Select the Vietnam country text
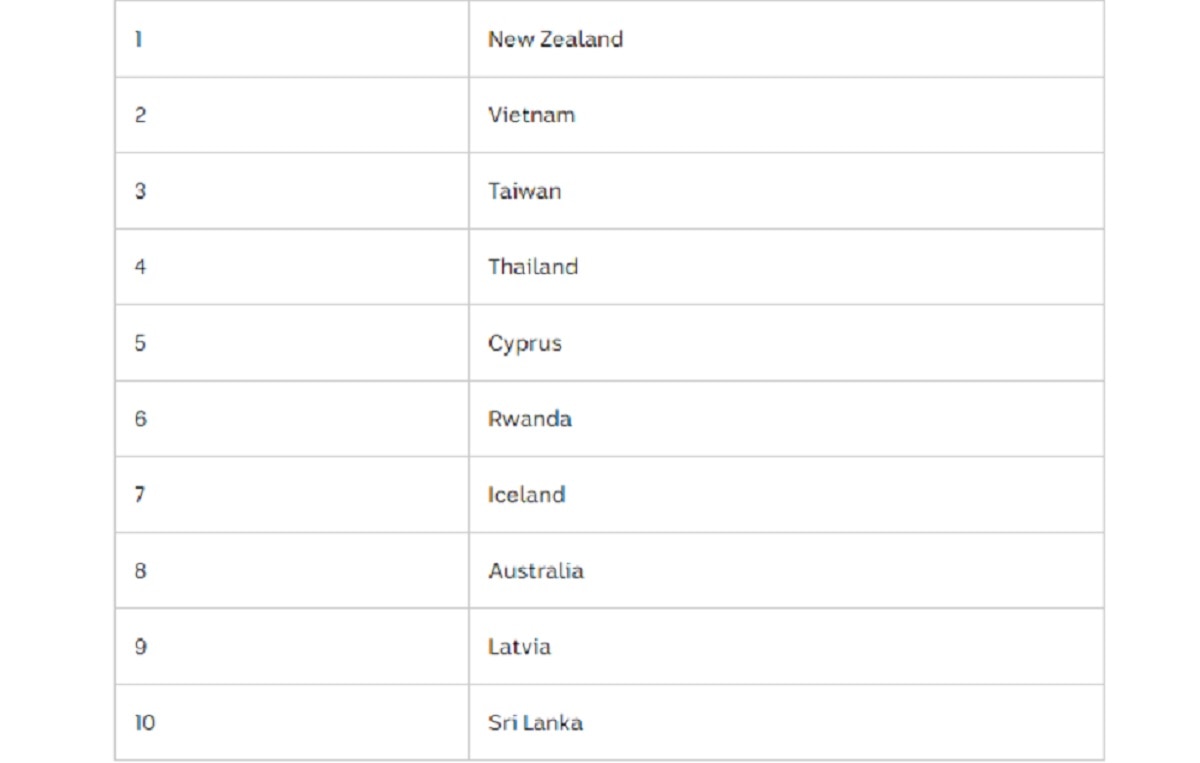The image size is (1200, 763). tap(531, 115)
